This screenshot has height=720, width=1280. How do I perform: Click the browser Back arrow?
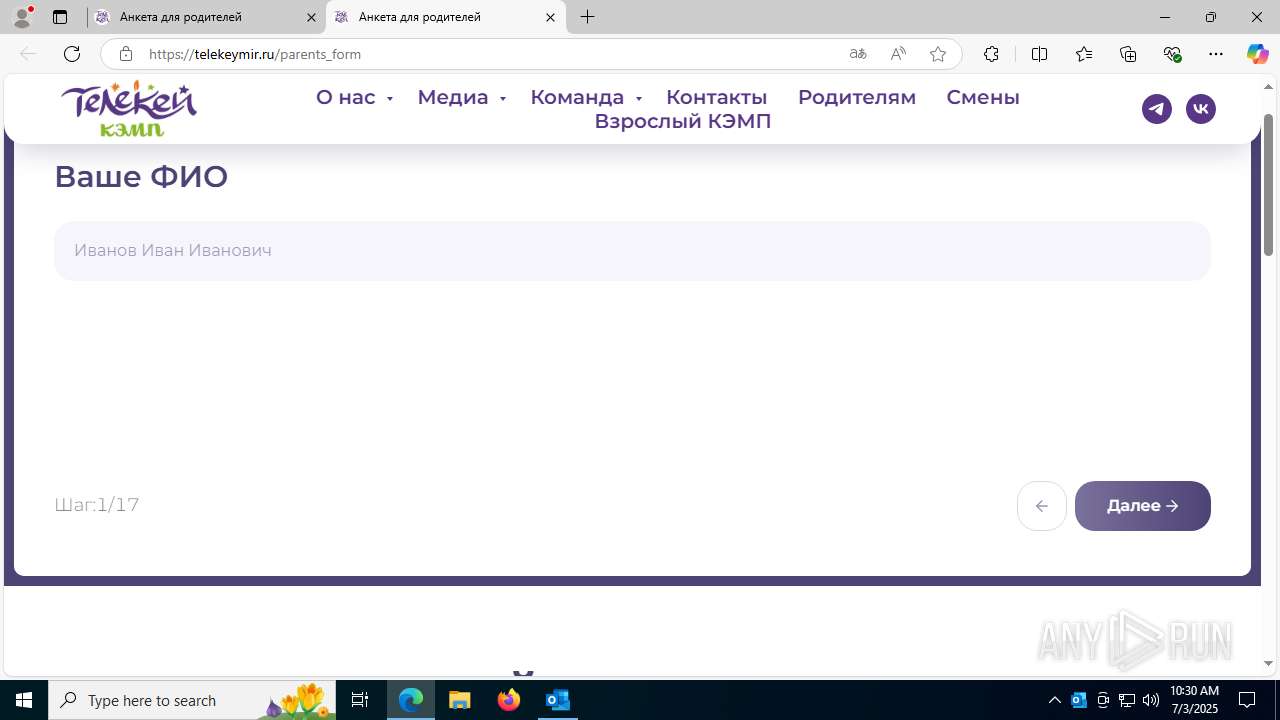coord(28,54)
